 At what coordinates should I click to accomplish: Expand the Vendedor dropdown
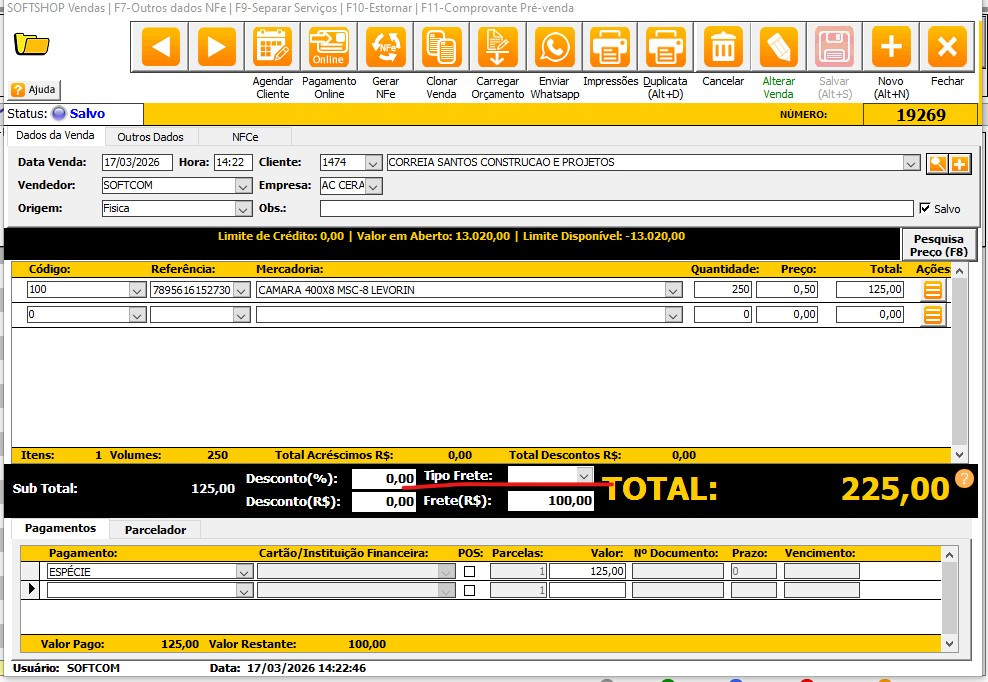coord(243,185)
